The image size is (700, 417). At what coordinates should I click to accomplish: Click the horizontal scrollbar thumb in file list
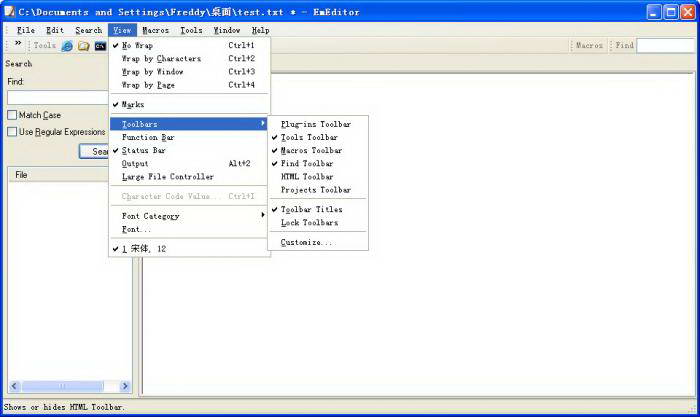click(x=62, y=386)
